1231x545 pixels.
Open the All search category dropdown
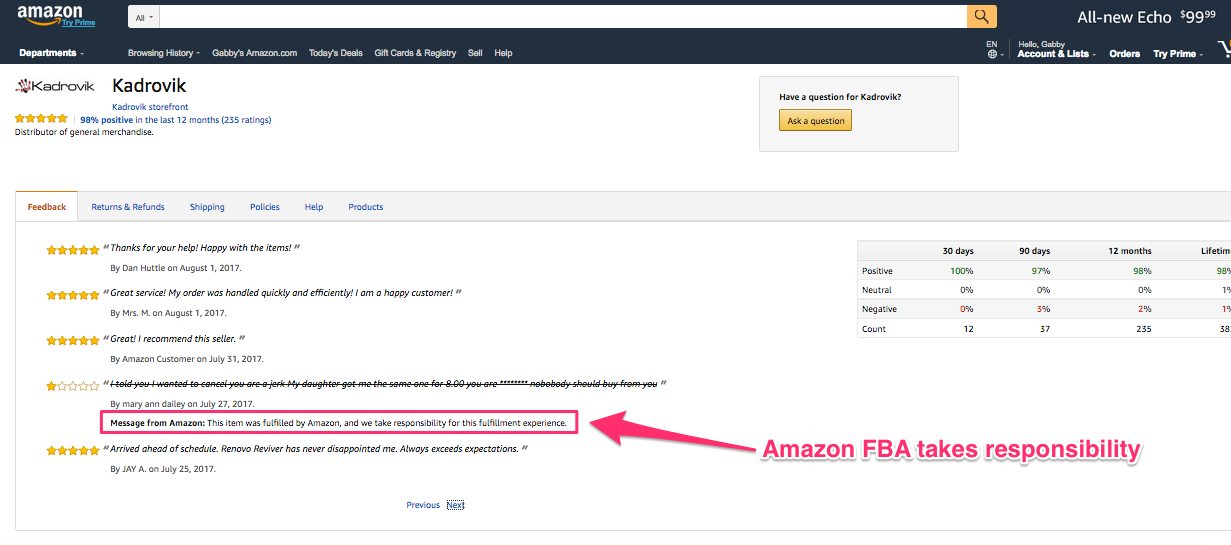pos(145,17)
